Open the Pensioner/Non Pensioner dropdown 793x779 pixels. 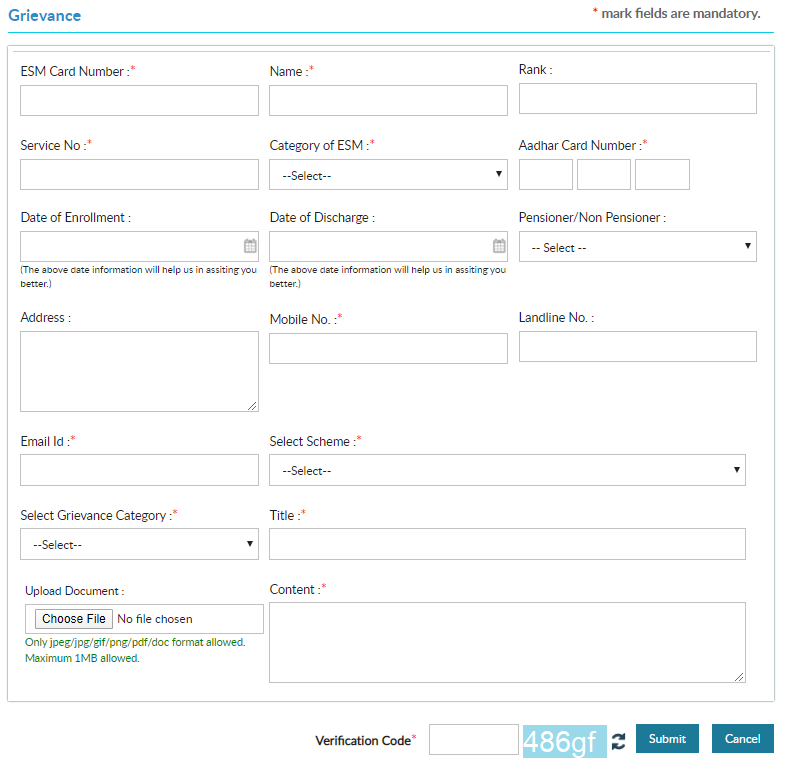click(637, 247)
